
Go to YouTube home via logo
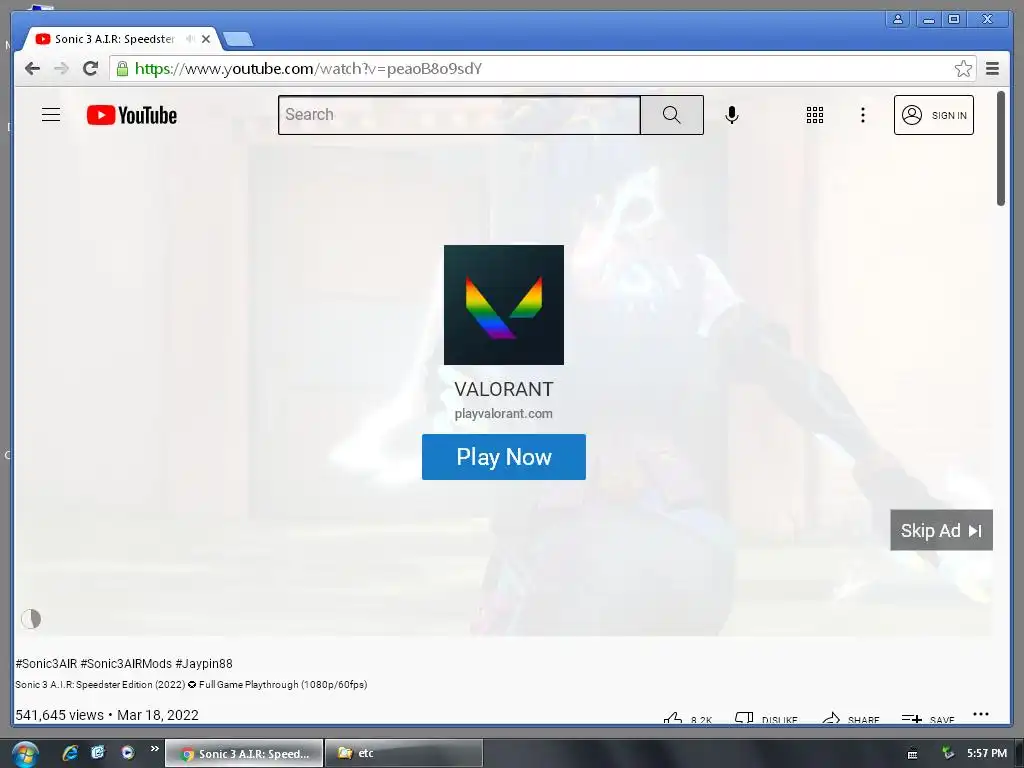coord(131,115)
